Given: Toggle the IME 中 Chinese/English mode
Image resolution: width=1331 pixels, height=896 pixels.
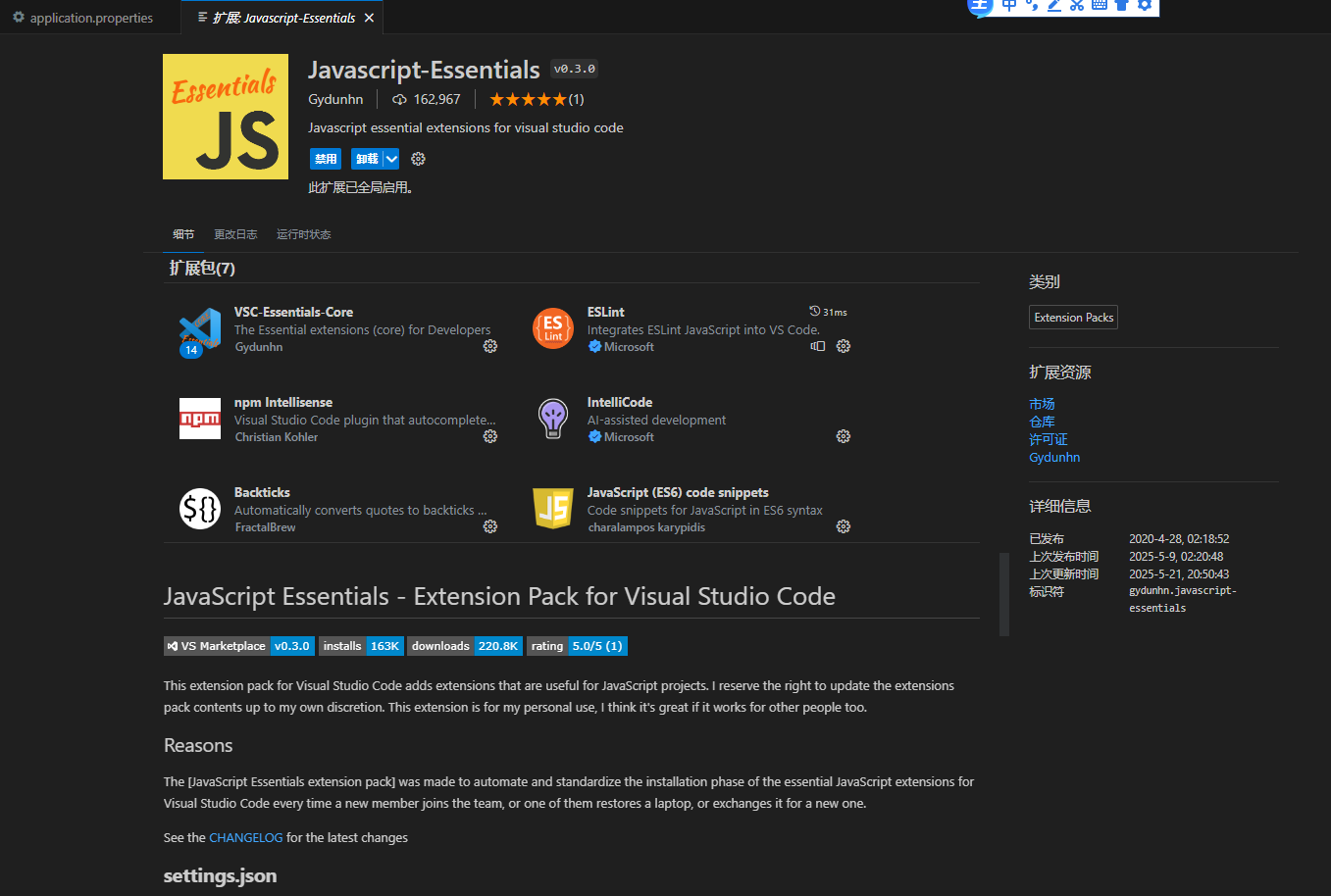Looking at the screenshot, I should pyautogui.click(x=1009, y=5).
